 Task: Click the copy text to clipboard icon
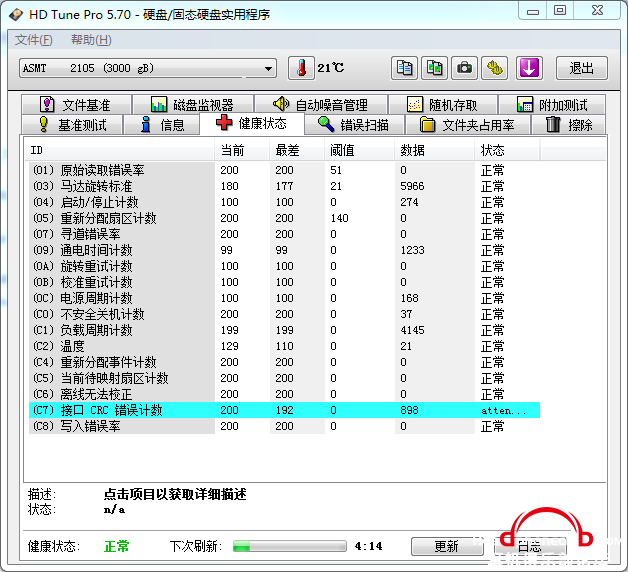pos(404,68)
